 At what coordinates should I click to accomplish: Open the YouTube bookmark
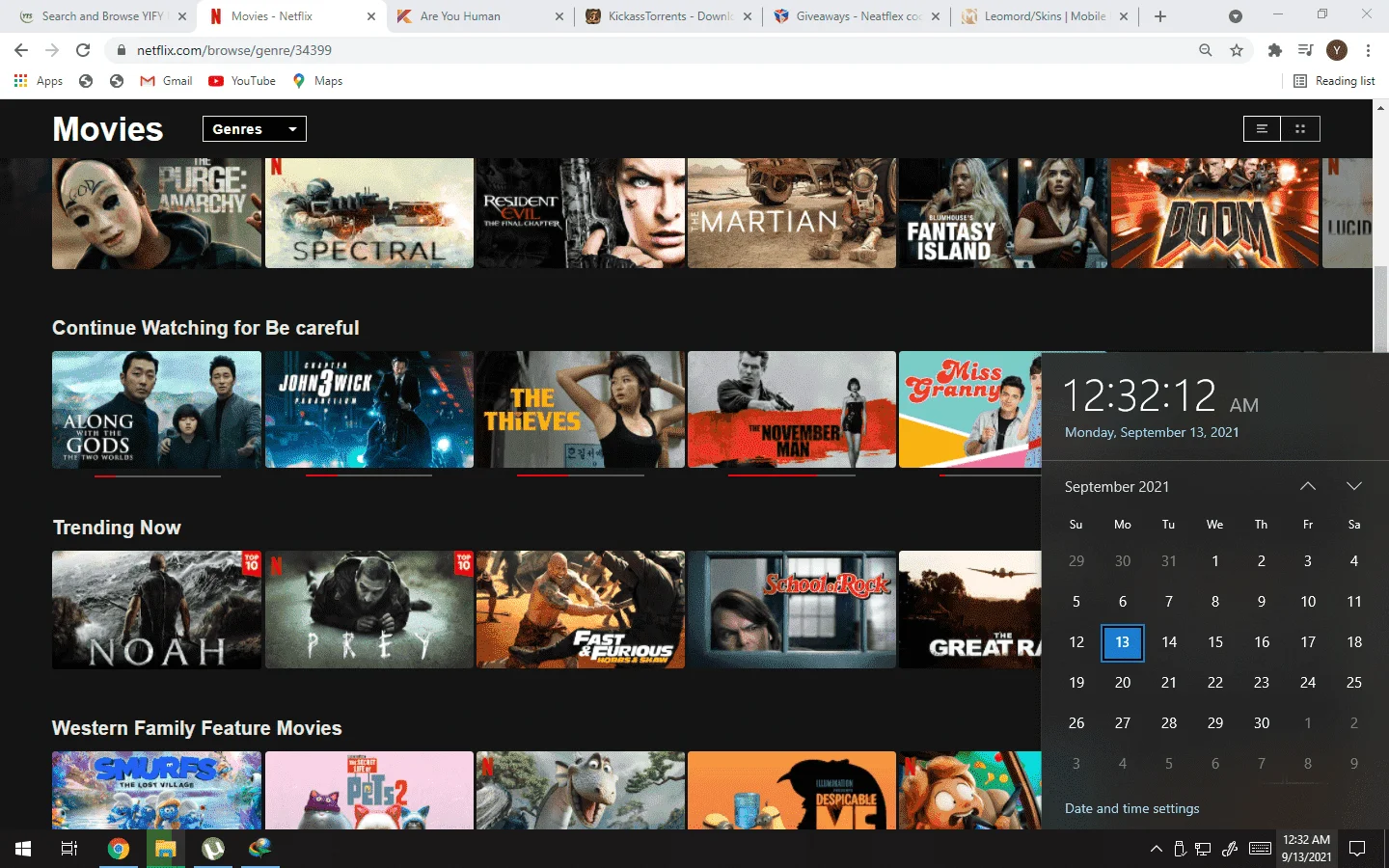[242, 81]
